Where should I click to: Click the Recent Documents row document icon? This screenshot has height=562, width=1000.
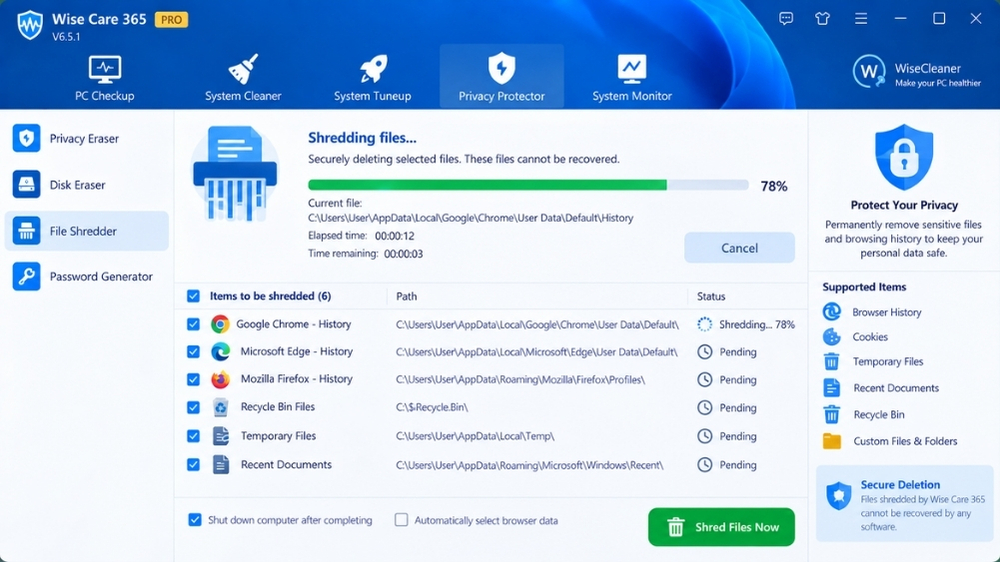click(221, 464)
